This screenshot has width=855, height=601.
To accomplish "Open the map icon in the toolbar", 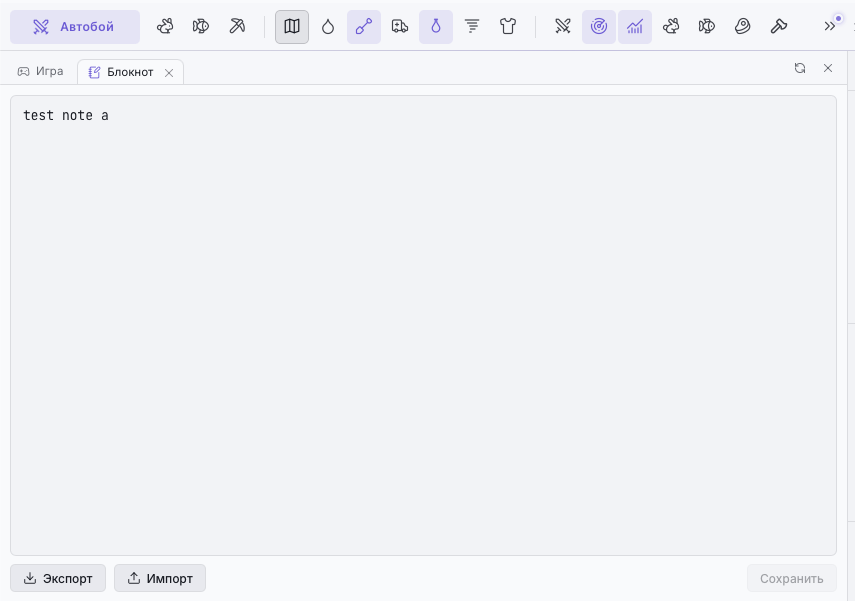I will pyautogui.click(x=292, y=27).
